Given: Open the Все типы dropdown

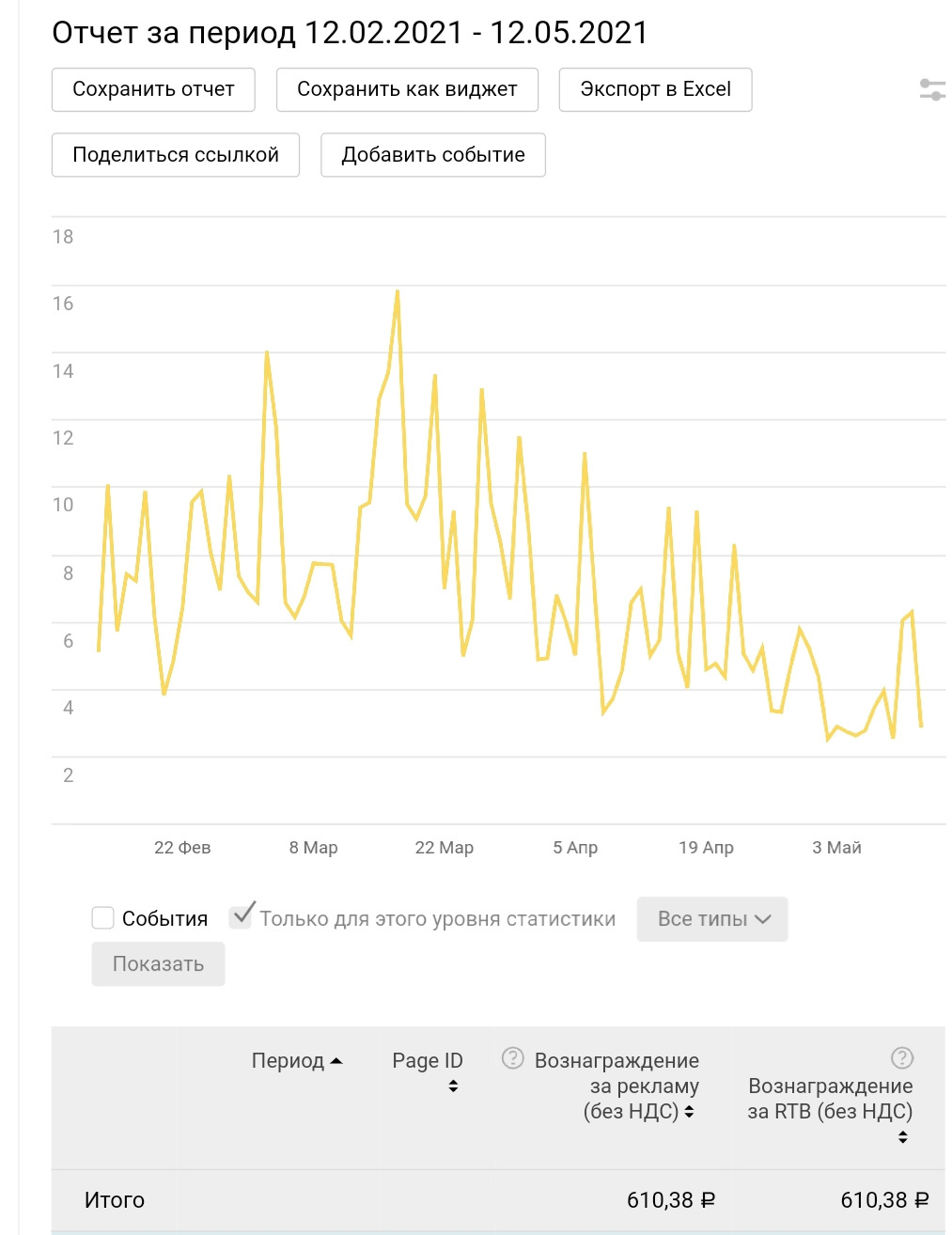Looking at the screenshot, I should coord(712,919).
